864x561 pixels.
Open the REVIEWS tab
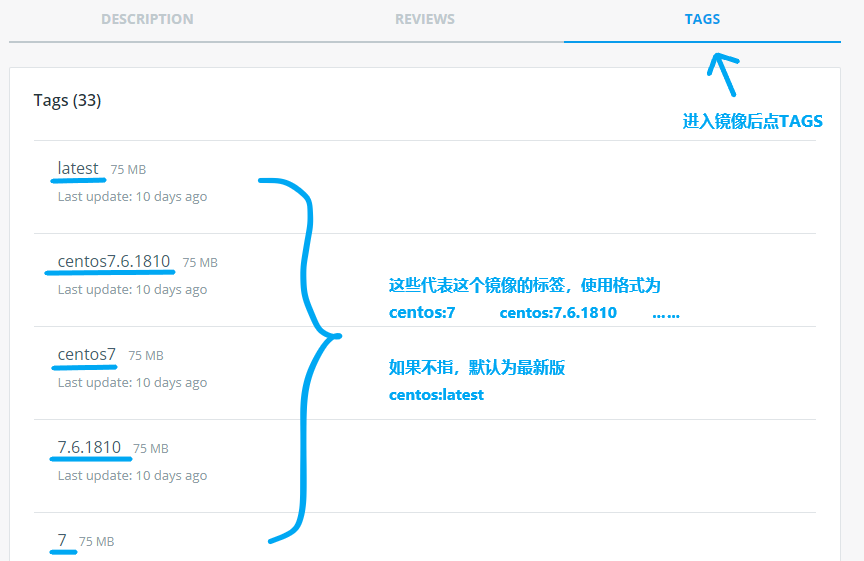425,19
